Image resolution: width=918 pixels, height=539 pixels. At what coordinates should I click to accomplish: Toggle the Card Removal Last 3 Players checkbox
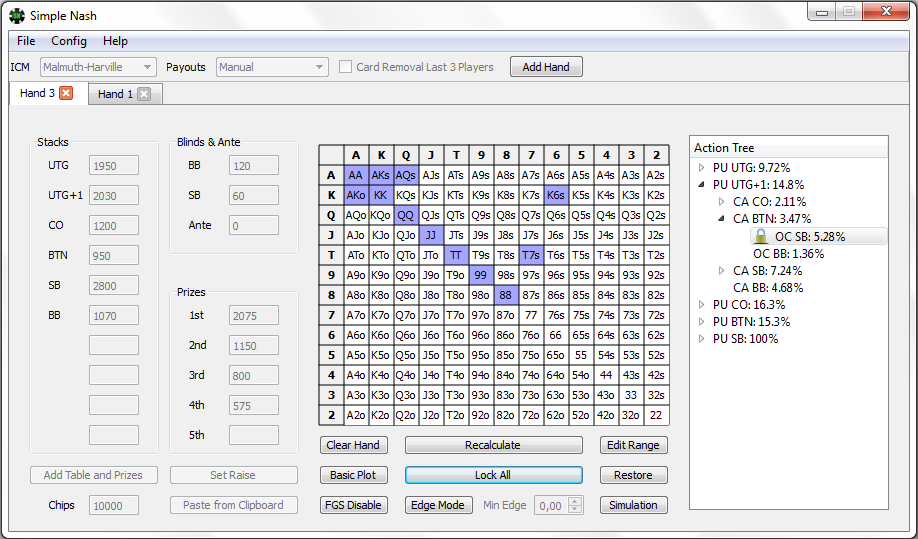pos(345,67)
